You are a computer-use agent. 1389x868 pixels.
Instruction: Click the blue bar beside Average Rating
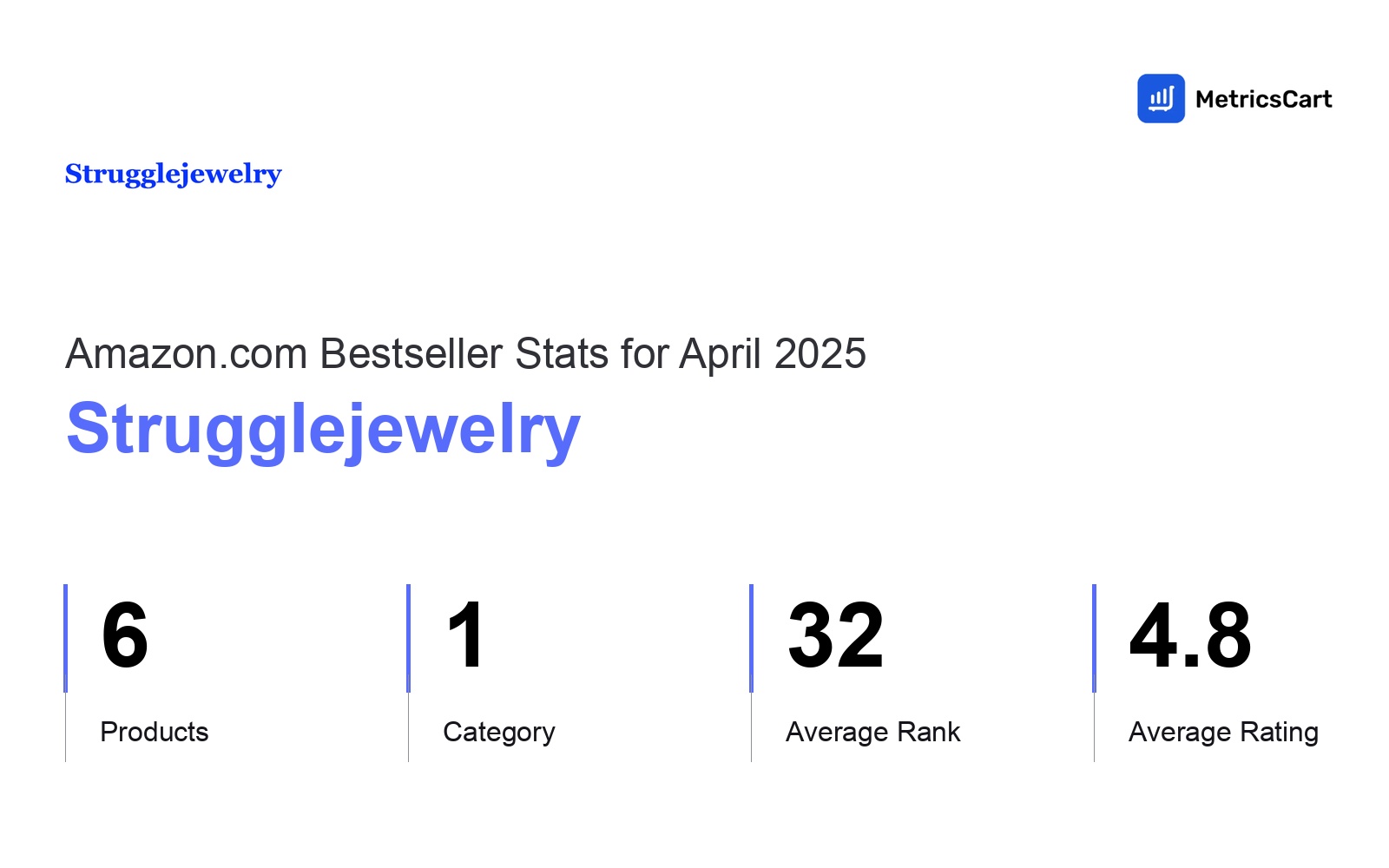[1094, 638]
